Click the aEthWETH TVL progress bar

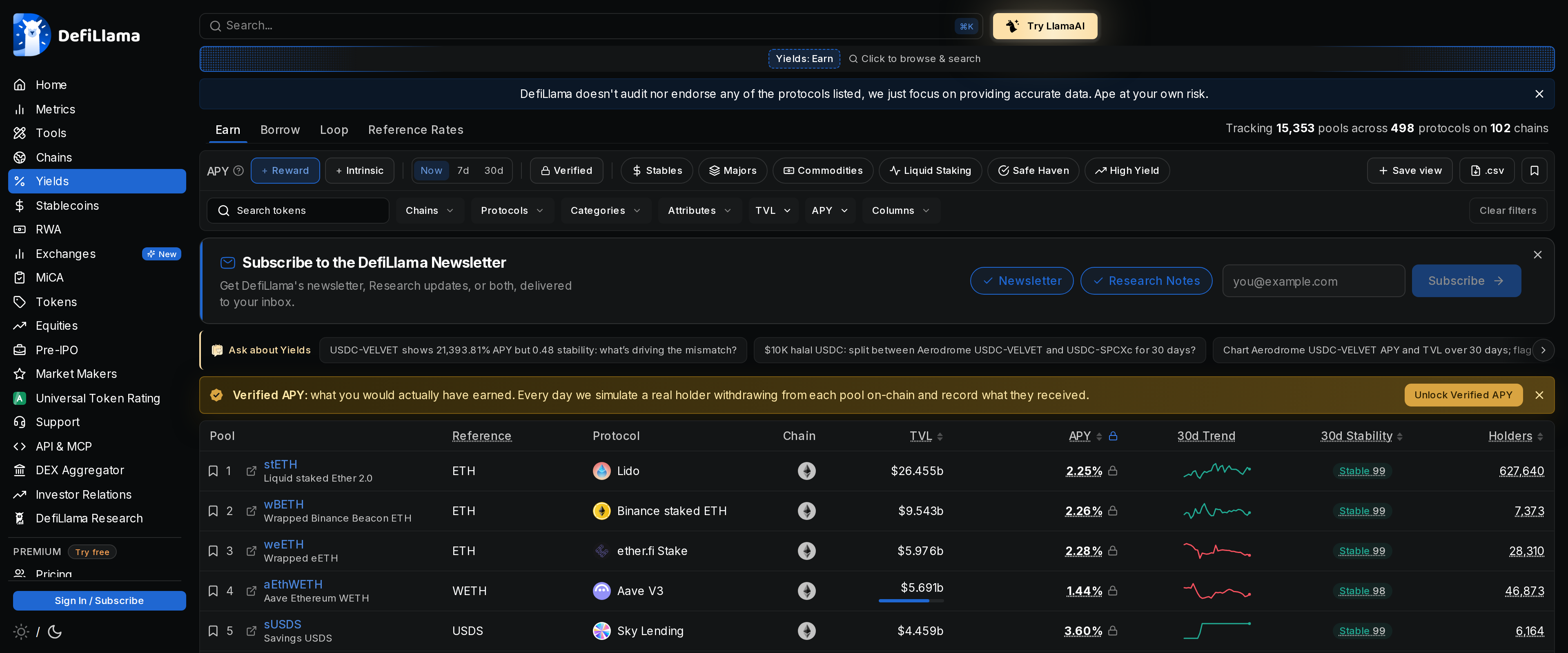(911, 601)
